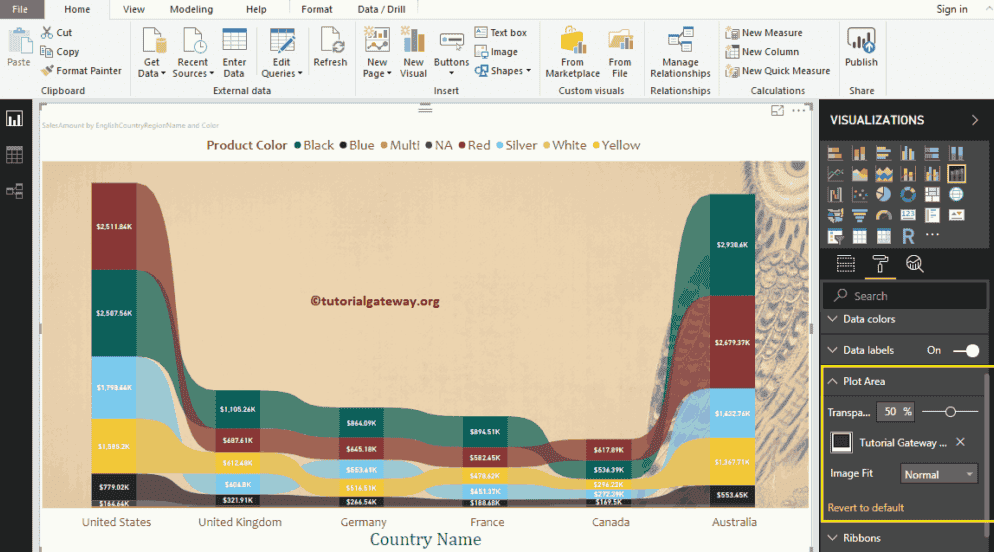The image size is (994, 552).
Task: Select the Filled map visual
Action: point(835,215)
